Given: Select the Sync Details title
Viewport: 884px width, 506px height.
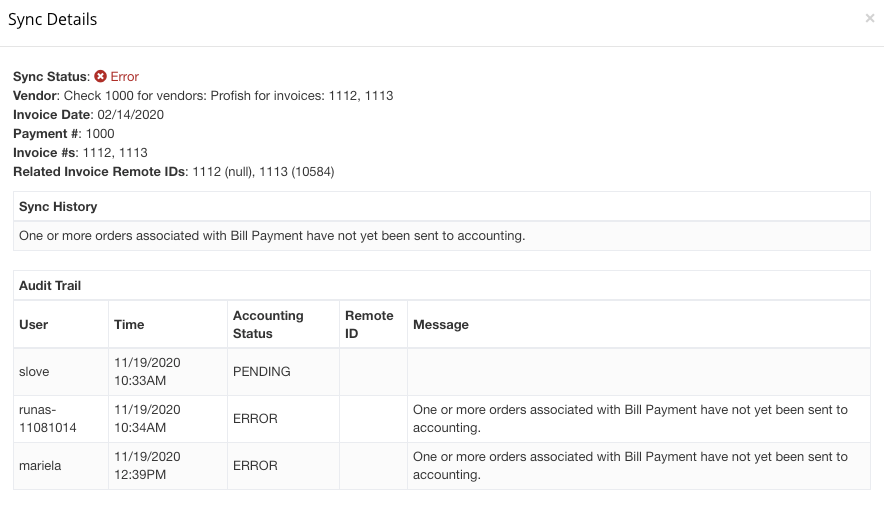Looking at the screenshot, I should pos(52,20).
